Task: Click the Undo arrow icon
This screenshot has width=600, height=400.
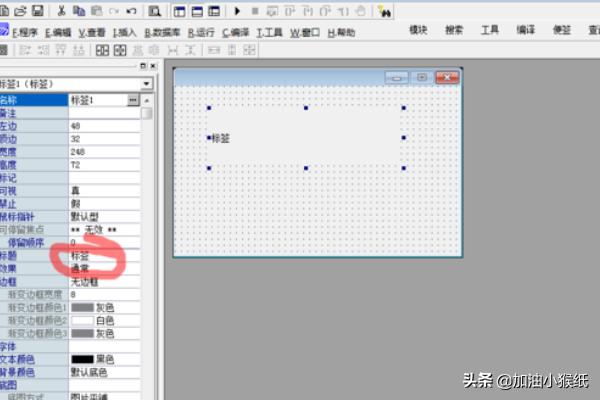Action: 131,11
